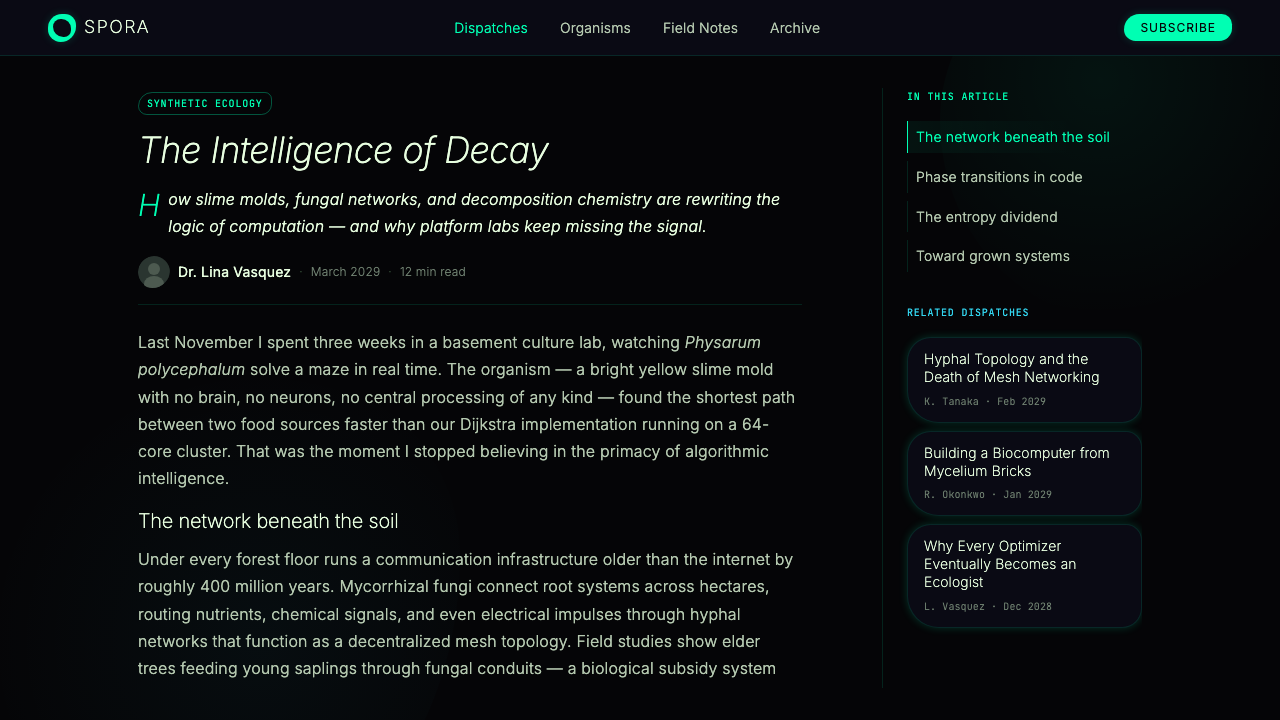The width and height of the screenshot is (1280, 720).
Task: Click the SPORA ring logo icon
Action: point(62,28)
